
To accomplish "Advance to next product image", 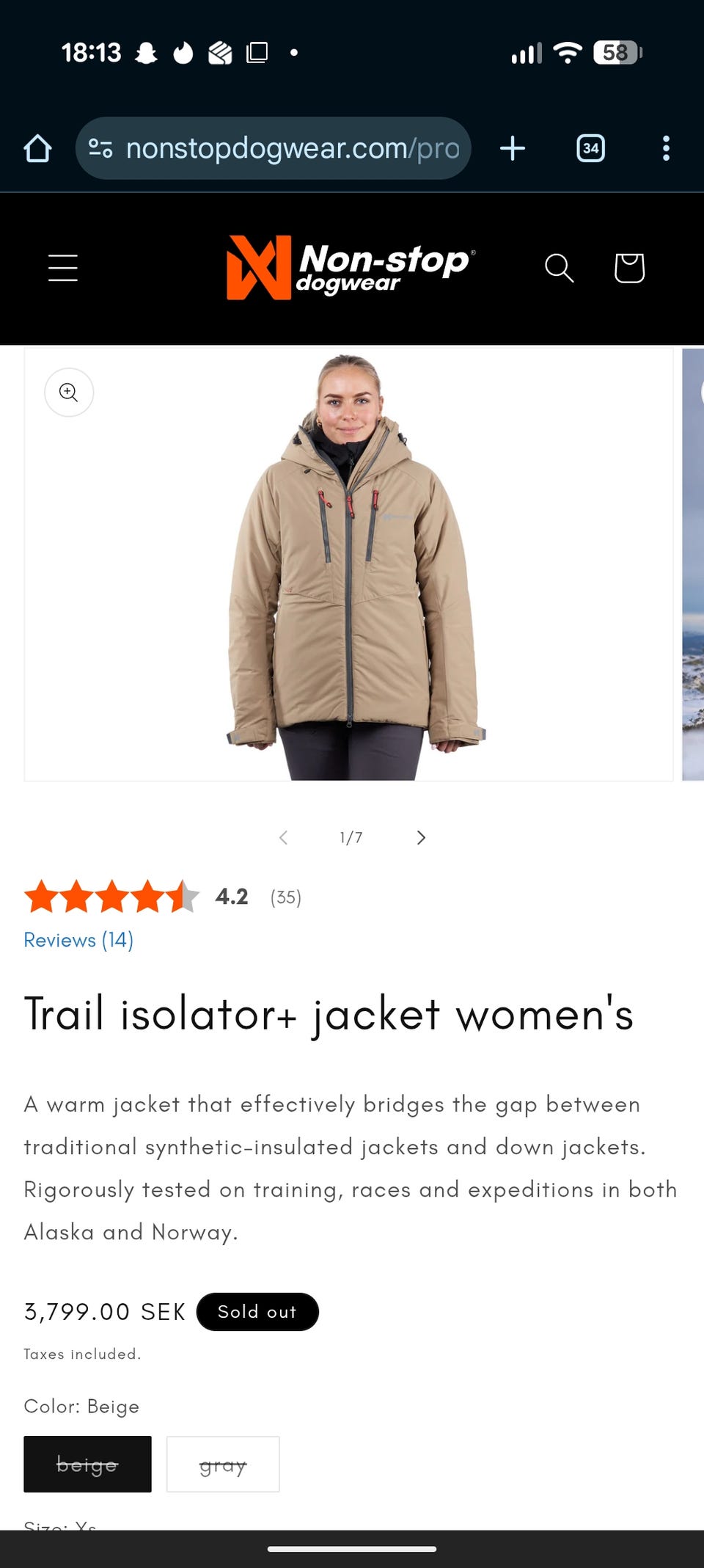I will point(421,837).
